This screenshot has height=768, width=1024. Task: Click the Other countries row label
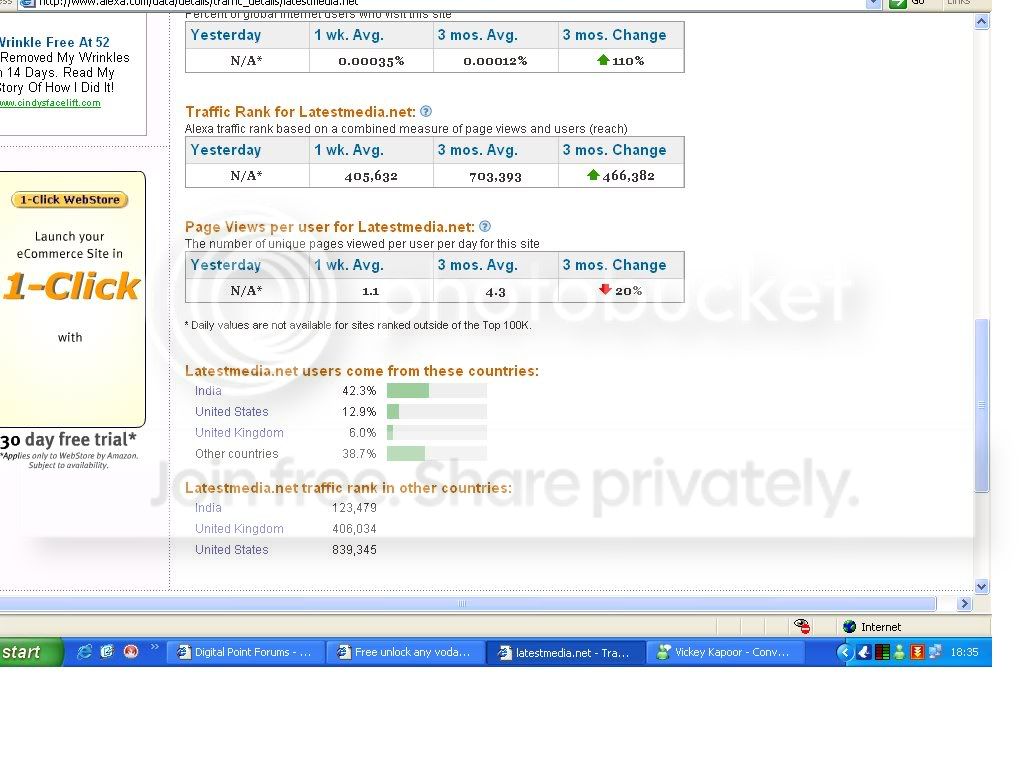pyautogui.click(x=236, y=453)
